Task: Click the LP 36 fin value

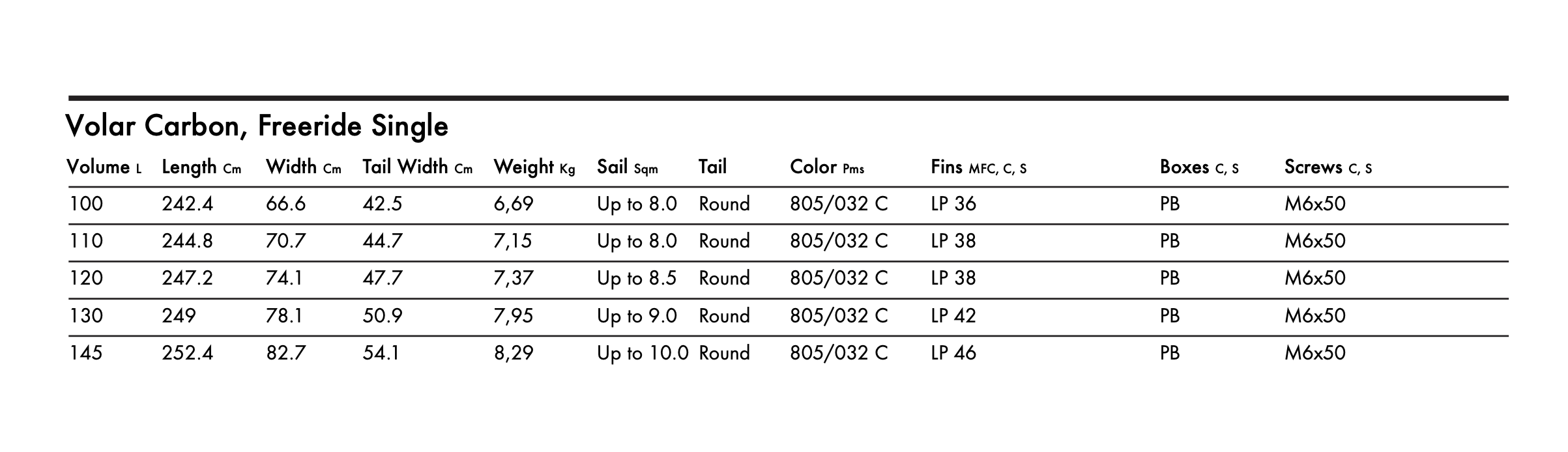Action: pyautogui.click(x=953, y=205)
